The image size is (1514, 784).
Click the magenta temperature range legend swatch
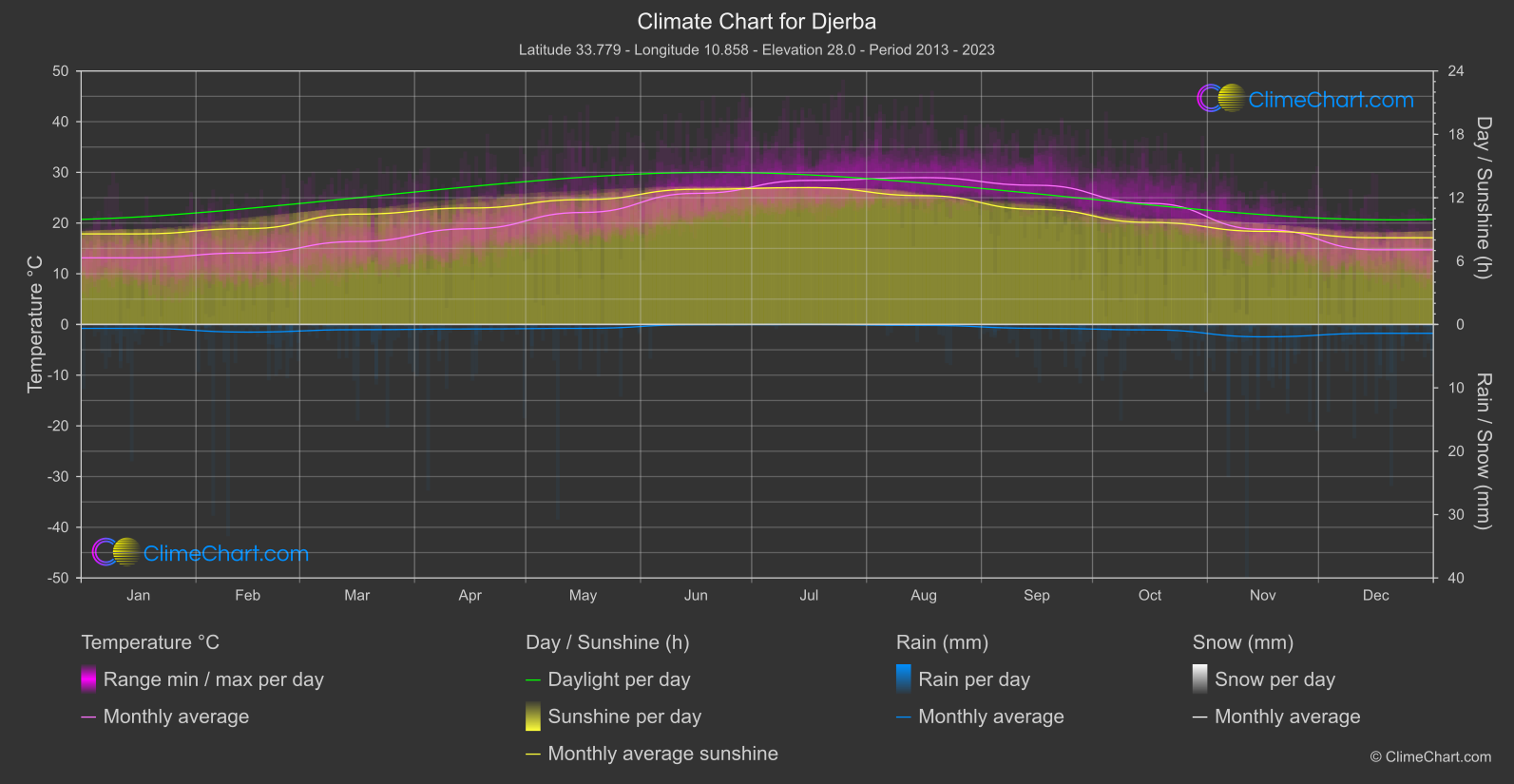[88, 679]
